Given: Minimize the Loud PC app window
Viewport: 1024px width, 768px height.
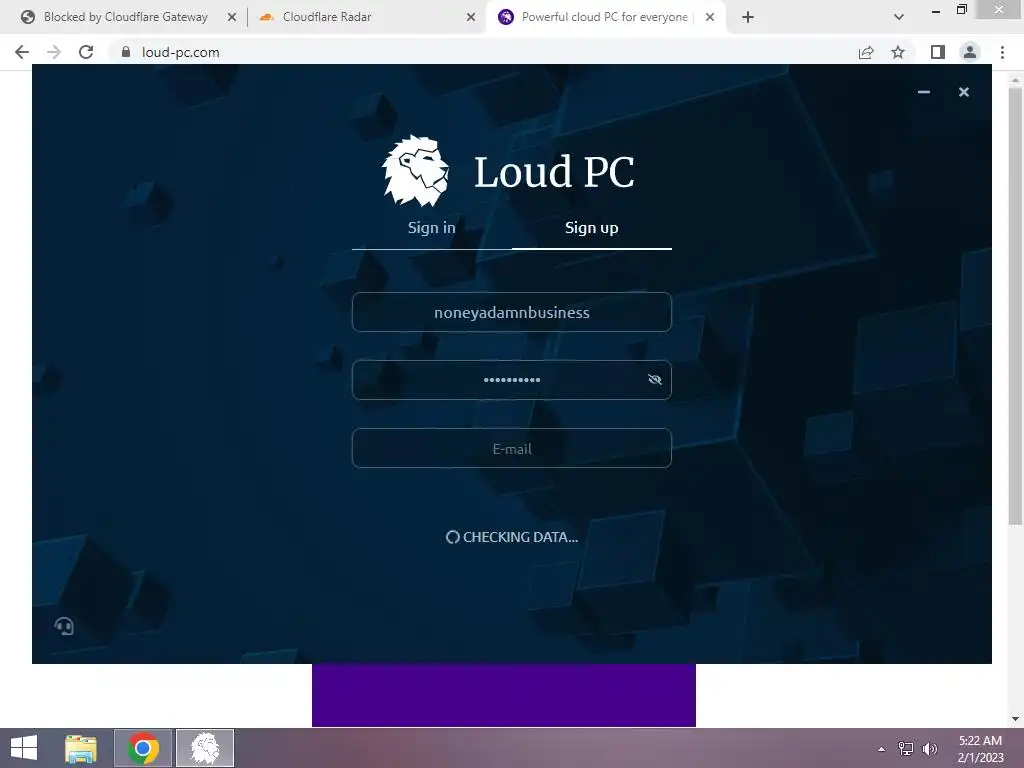Looking at the screenshot, I should 923,92.
